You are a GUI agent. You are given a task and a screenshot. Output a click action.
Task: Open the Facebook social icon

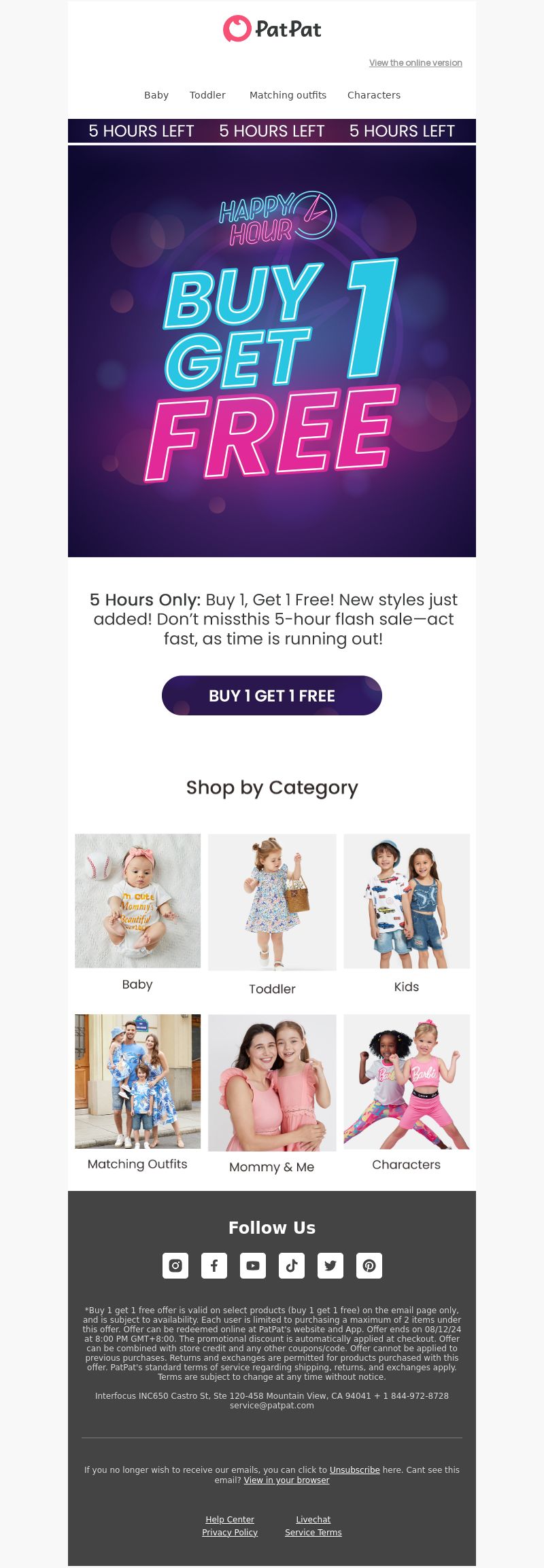(214, 1266)
